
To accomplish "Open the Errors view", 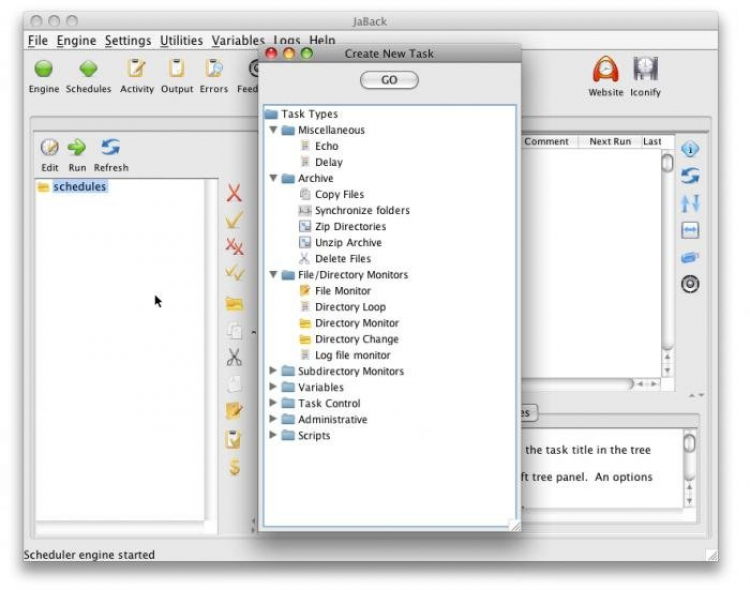I will coord(214,69).
